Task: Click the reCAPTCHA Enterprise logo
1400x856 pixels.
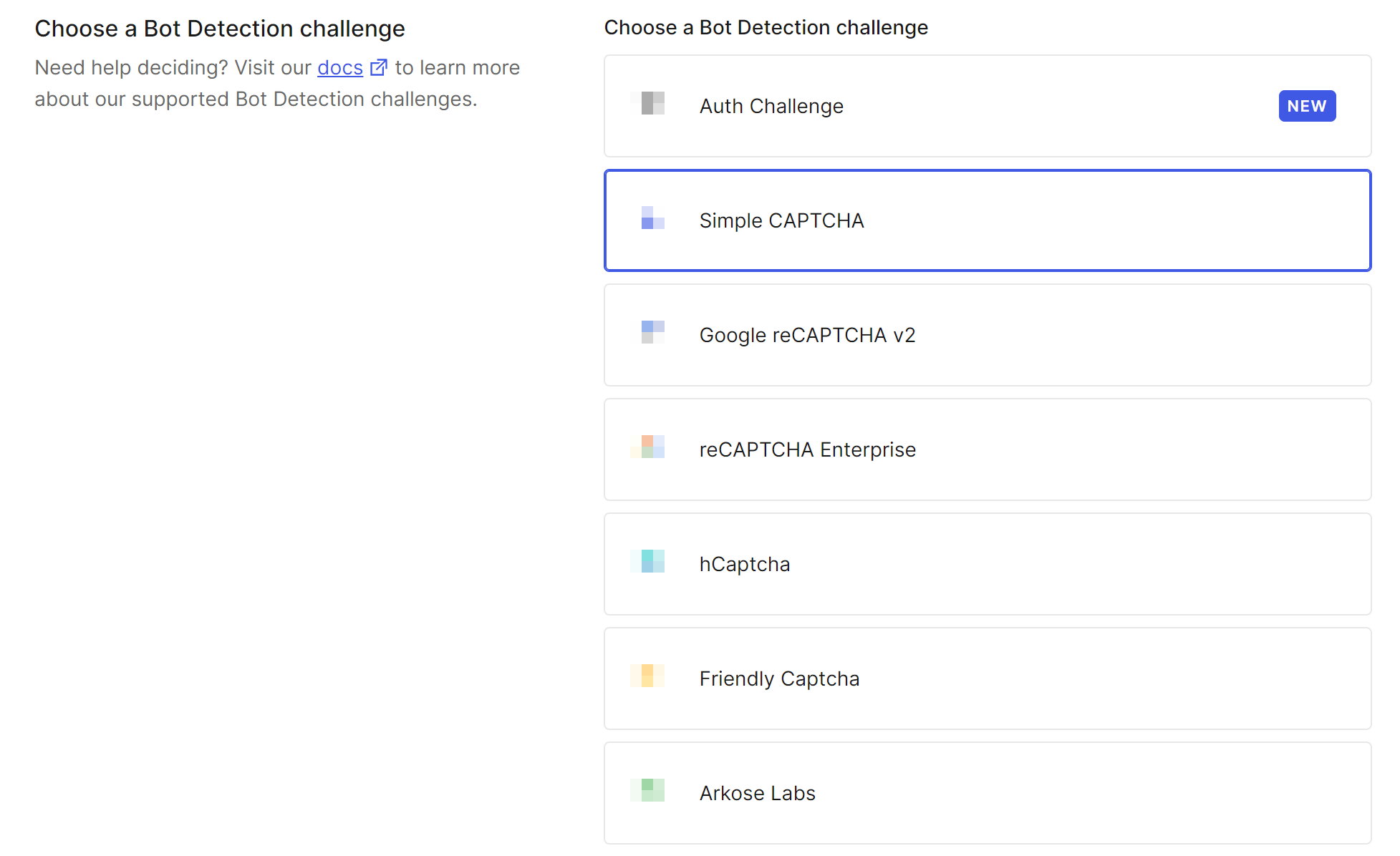Action: pyautogui.click(x=649, y=447)
